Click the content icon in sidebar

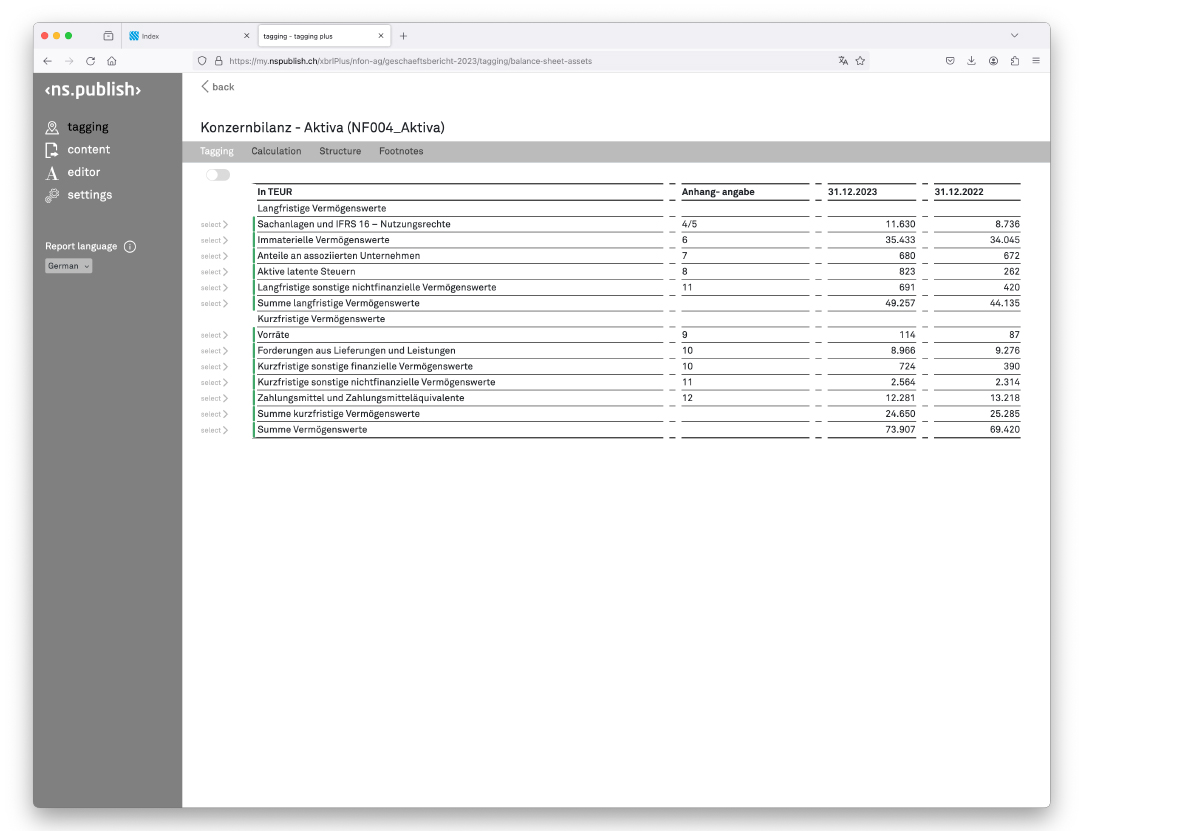[x=52, y=150]
